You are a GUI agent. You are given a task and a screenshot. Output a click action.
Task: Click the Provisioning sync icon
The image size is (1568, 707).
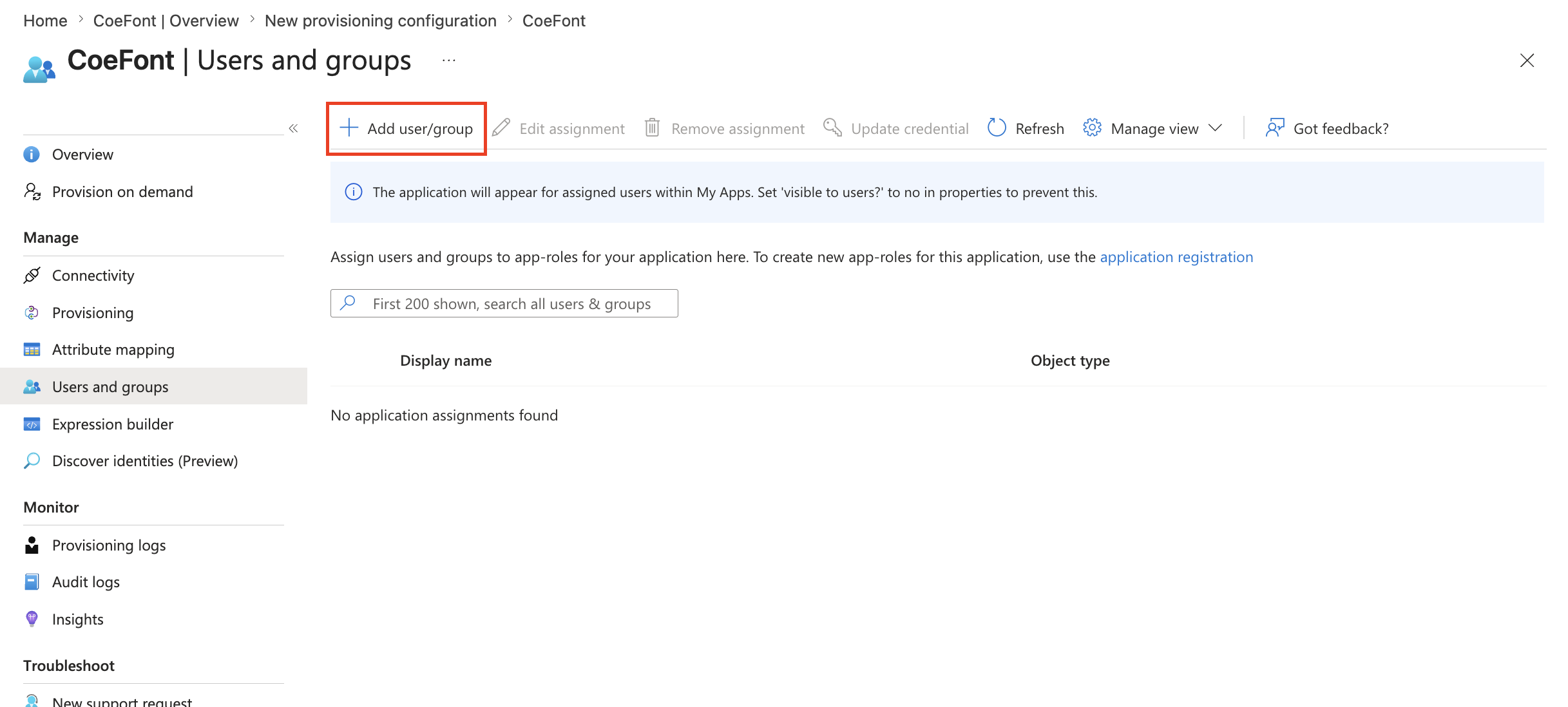[x=32, y=312]
